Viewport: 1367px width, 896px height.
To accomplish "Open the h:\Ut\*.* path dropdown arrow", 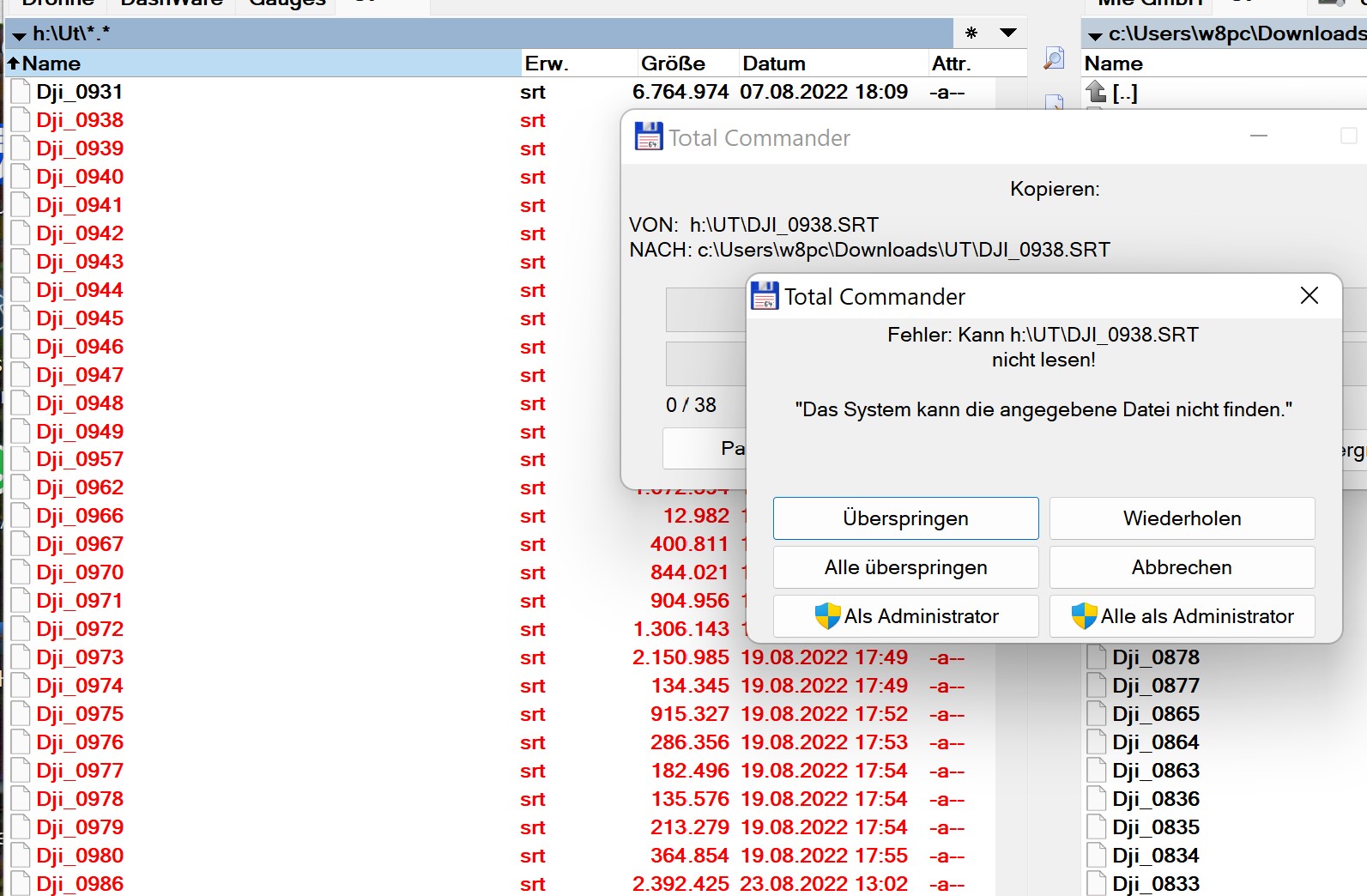I will [x=19, y=36].
